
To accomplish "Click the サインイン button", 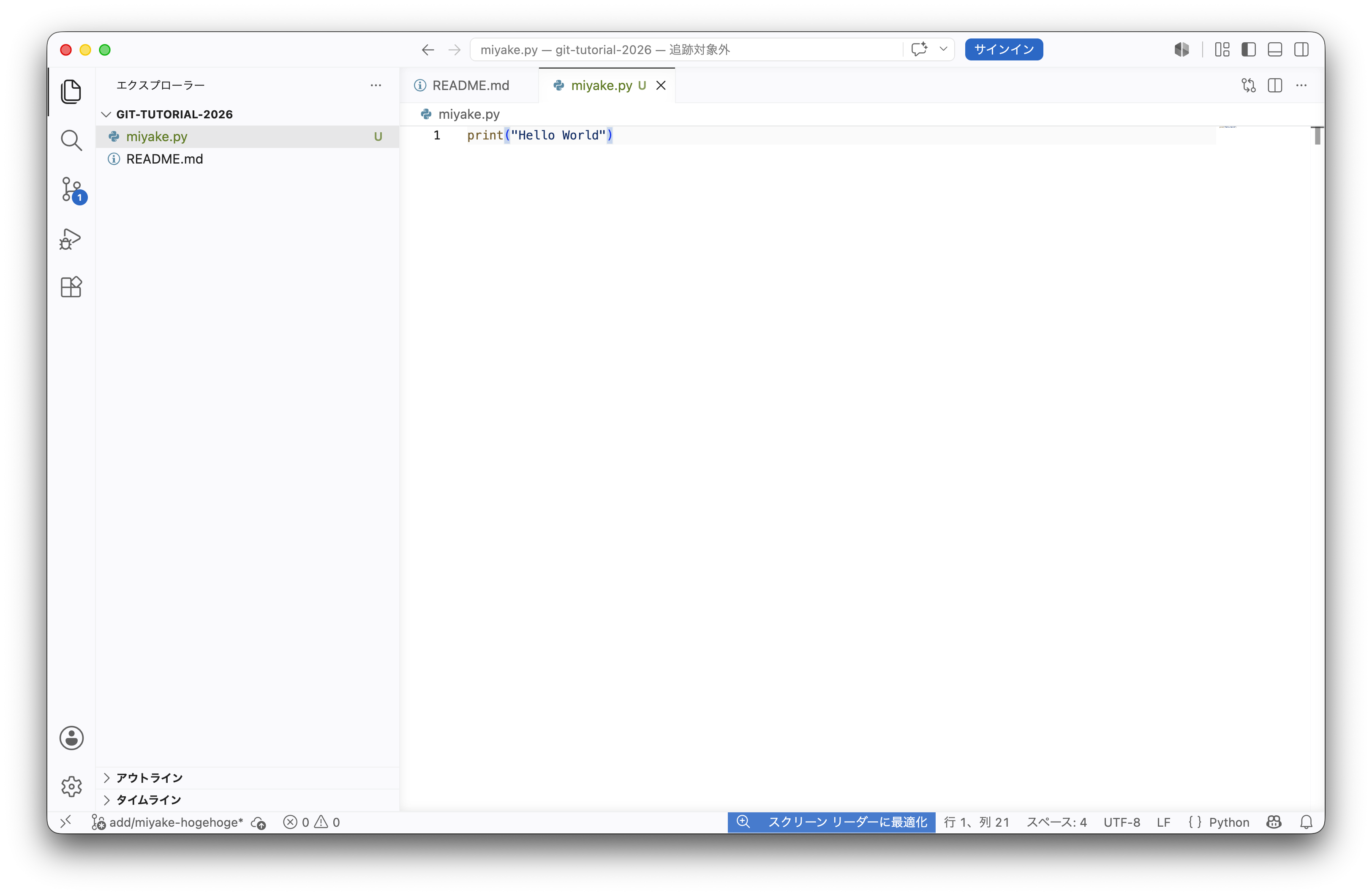I will tap(1004, 49).
